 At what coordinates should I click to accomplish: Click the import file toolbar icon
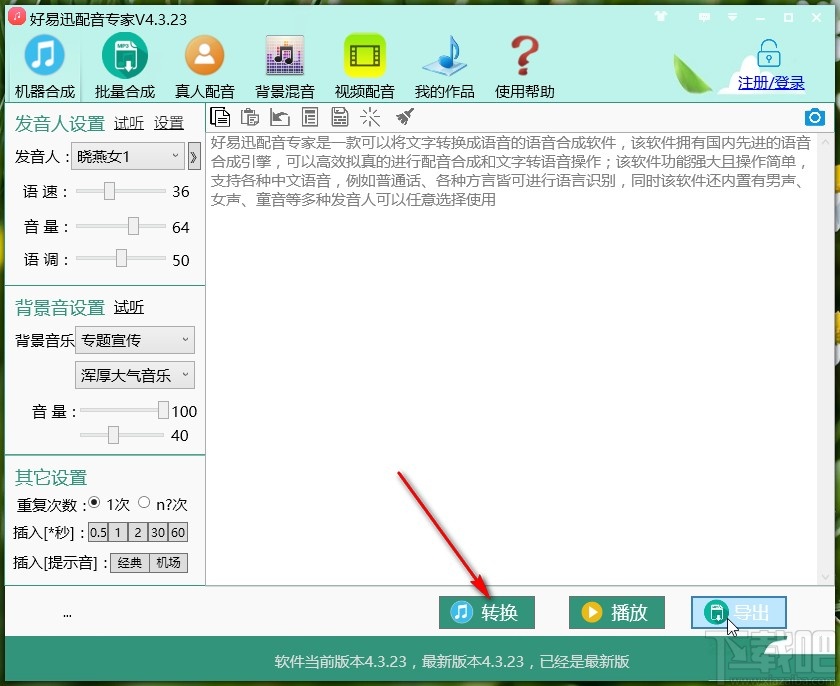click(280, 117)
